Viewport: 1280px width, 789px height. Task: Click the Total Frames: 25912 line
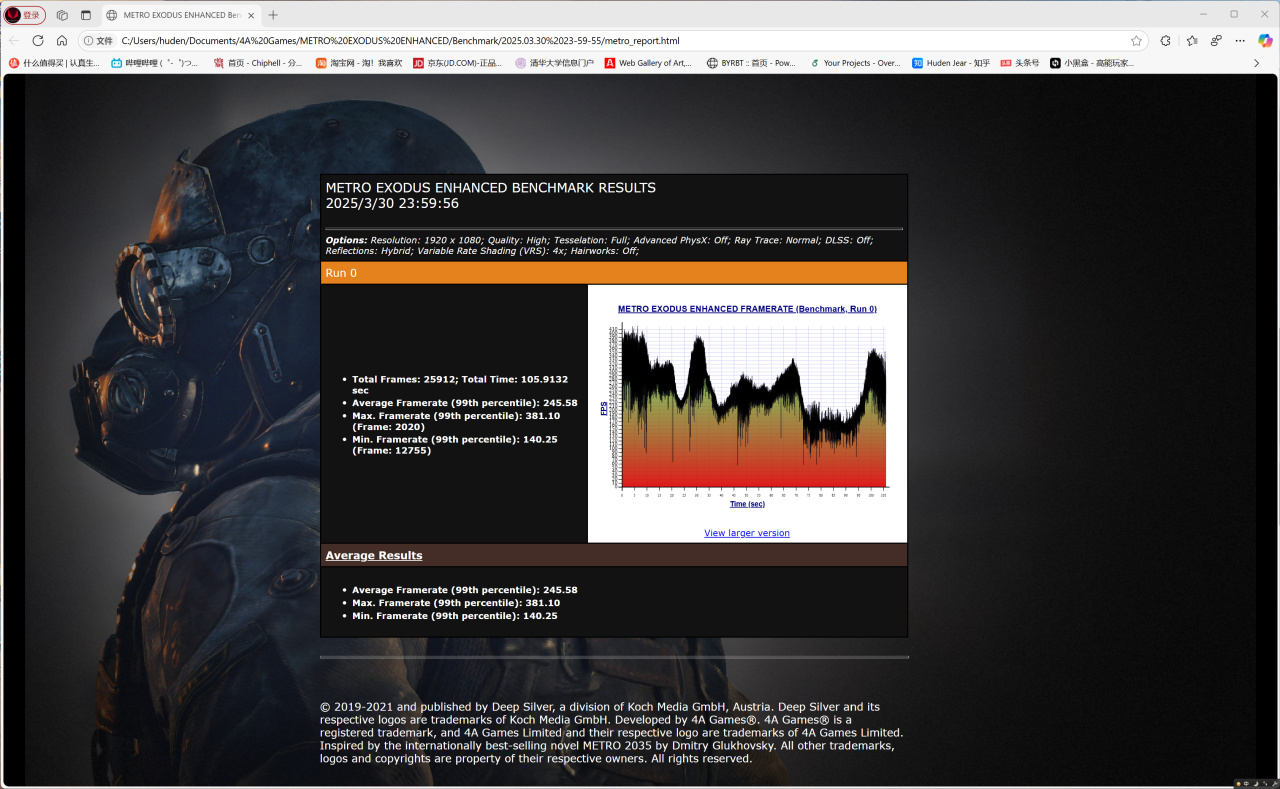[x=460, y=385]
